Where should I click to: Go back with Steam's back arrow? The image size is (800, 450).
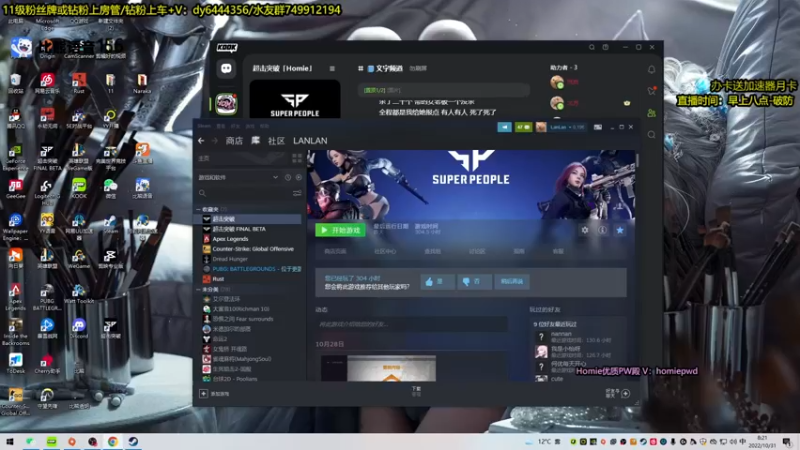[201, 141]
